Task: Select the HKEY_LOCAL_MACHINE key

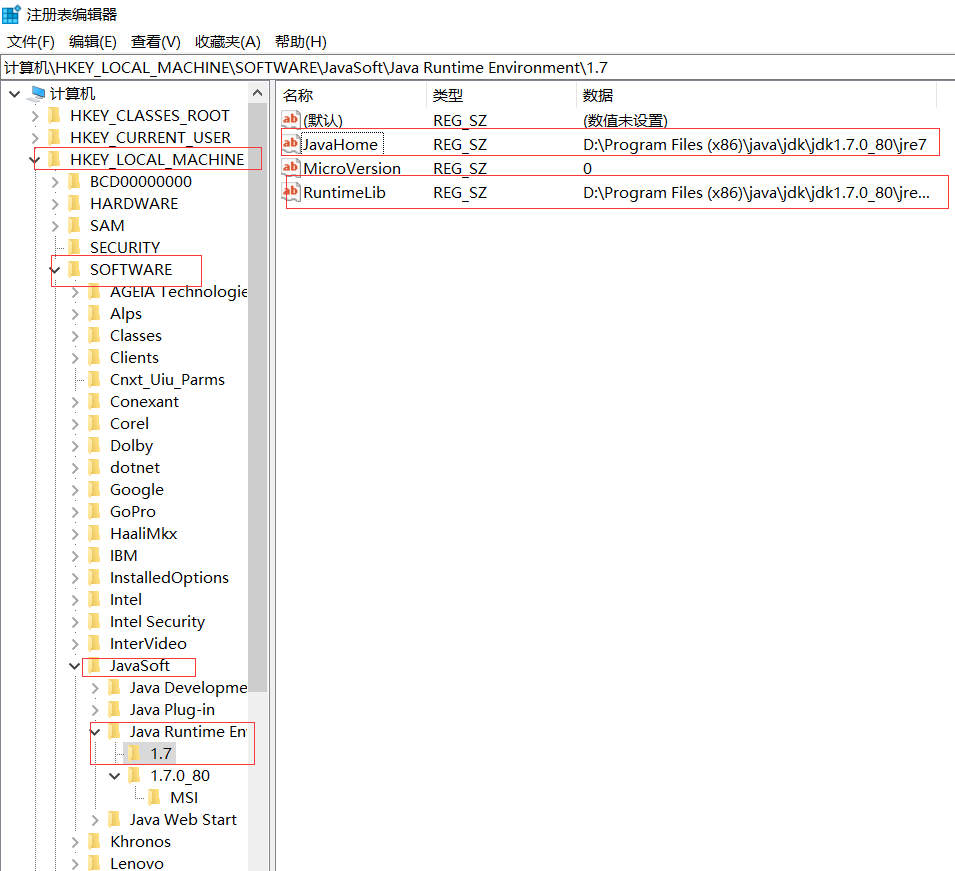Action: click(157, 160)
